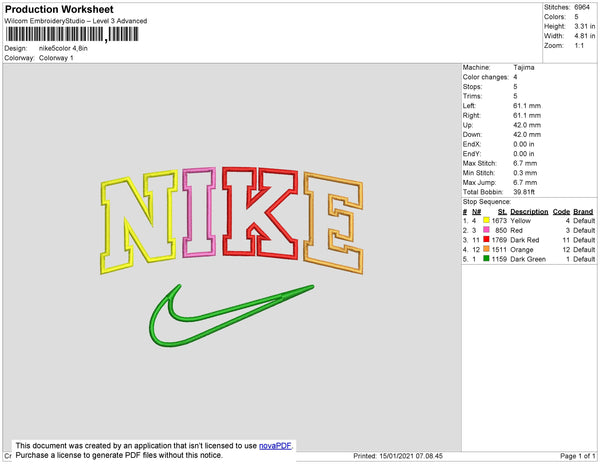Screen dimensions: 600x464
Task: Click the Machine value Tajima
Action: coord(523,67)
